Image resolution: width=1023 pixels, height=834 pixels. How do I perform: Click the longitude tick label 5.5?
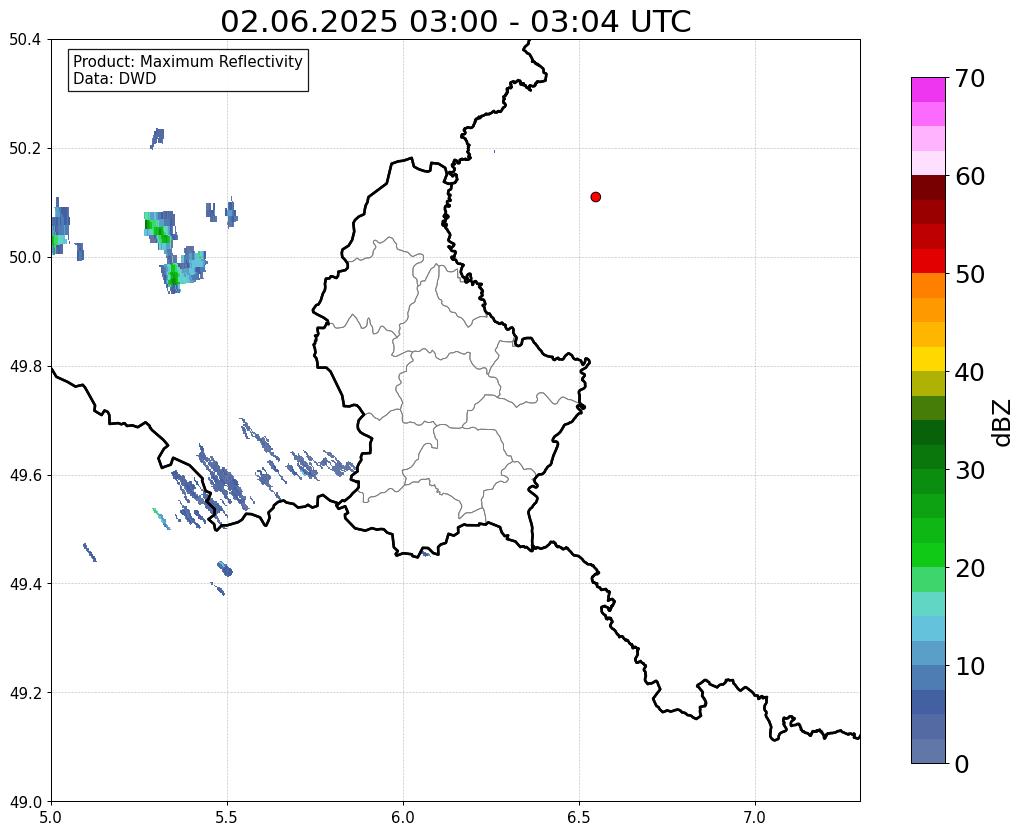click(x=227, y=817)
